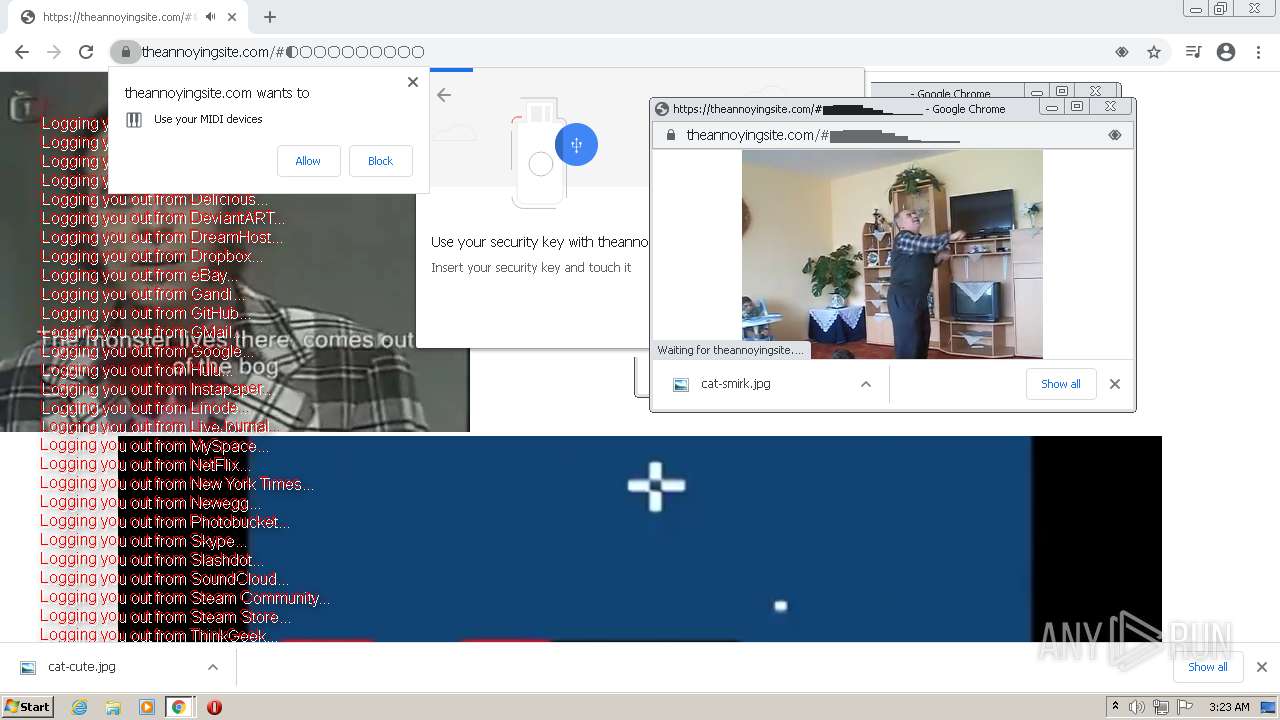Block MIDI device access
This screenshot has height=720, width=1280.
380,161
